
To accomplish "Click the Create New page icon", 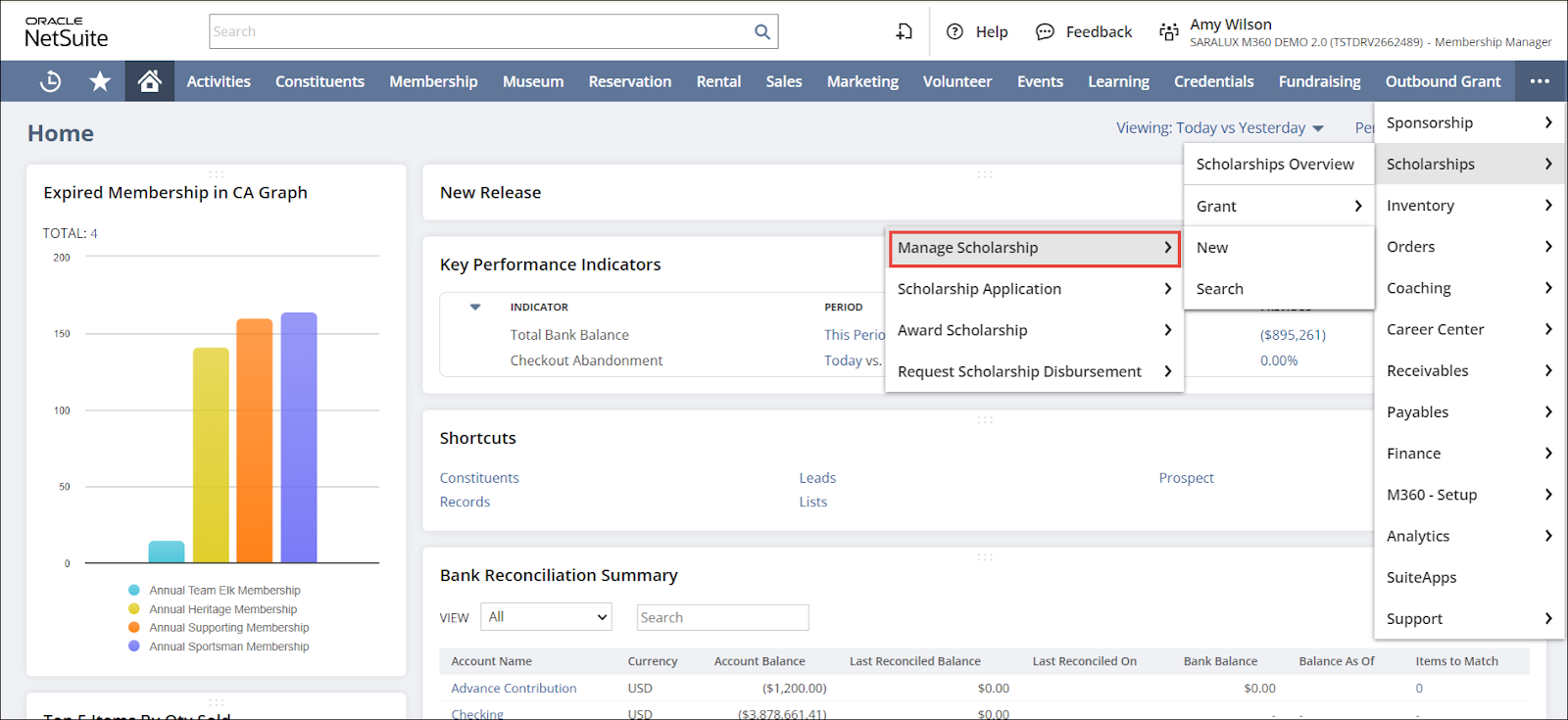I will point(904,31).
